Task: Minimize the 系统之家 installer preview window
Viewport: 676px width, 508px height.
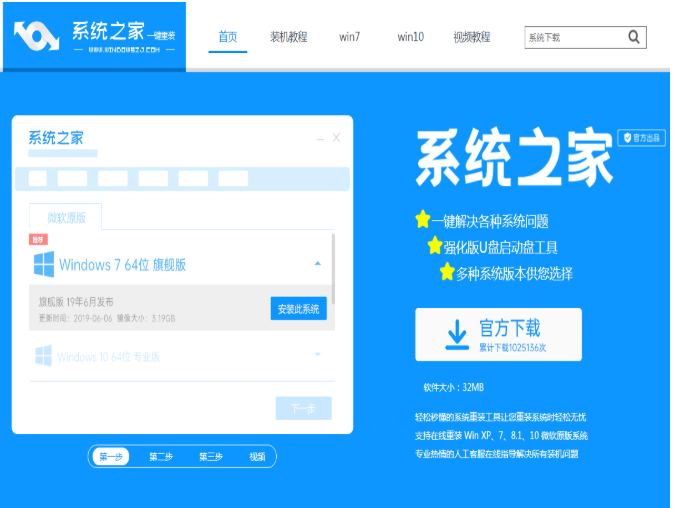Action: (x=320, y=139)
